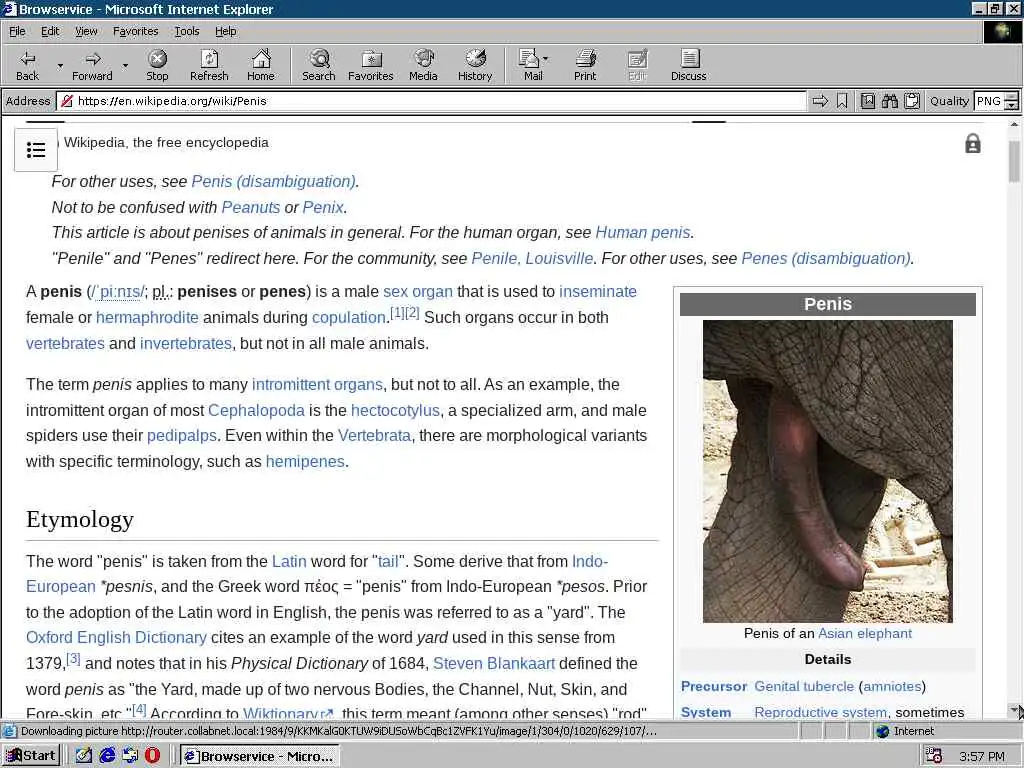Open the Penile, Louisville link
The height and width of the screenshot is (768, 1024).
[532, 259]
